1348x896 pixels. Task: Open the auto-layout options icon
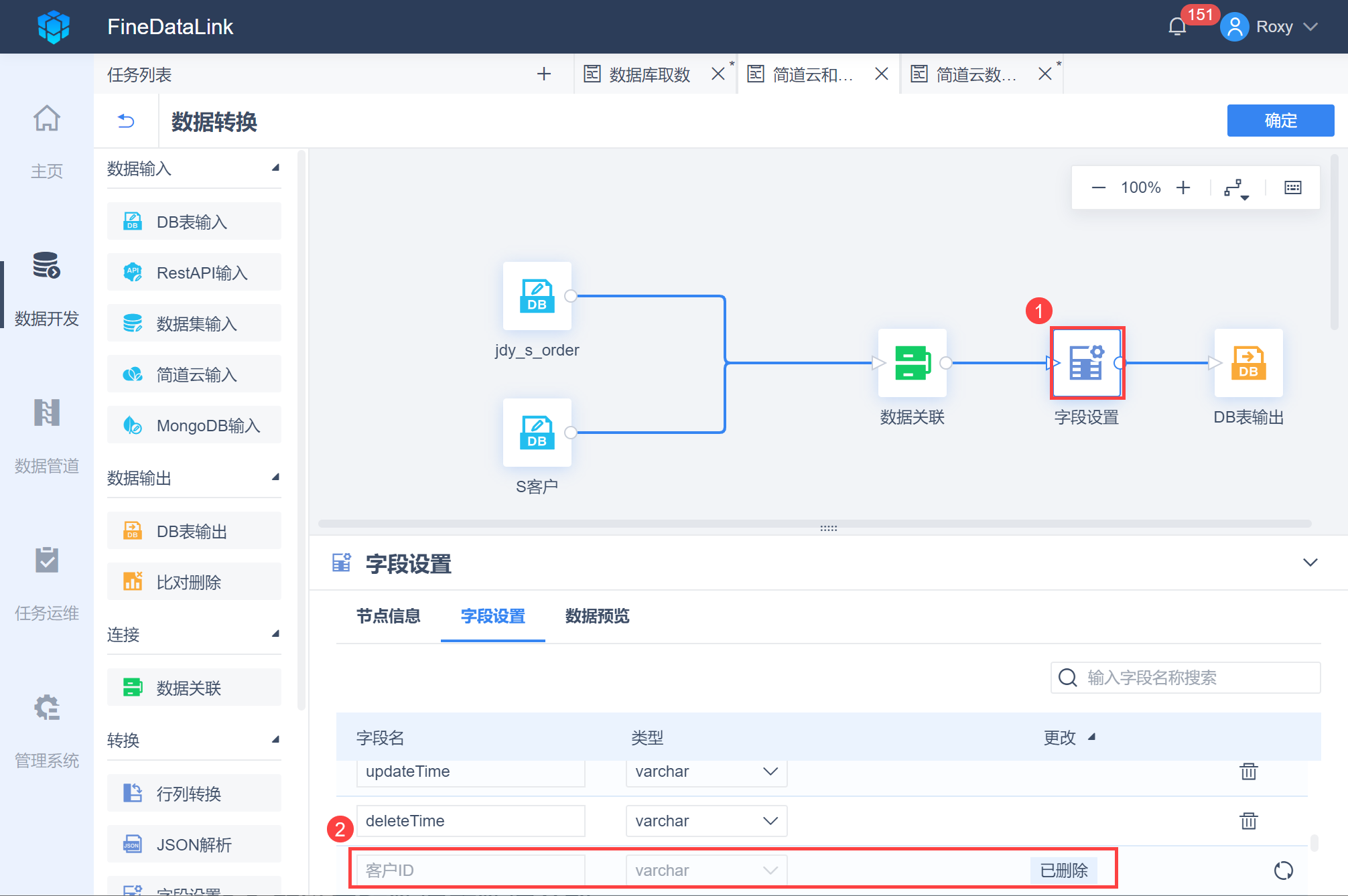[x=1236, y=188]
